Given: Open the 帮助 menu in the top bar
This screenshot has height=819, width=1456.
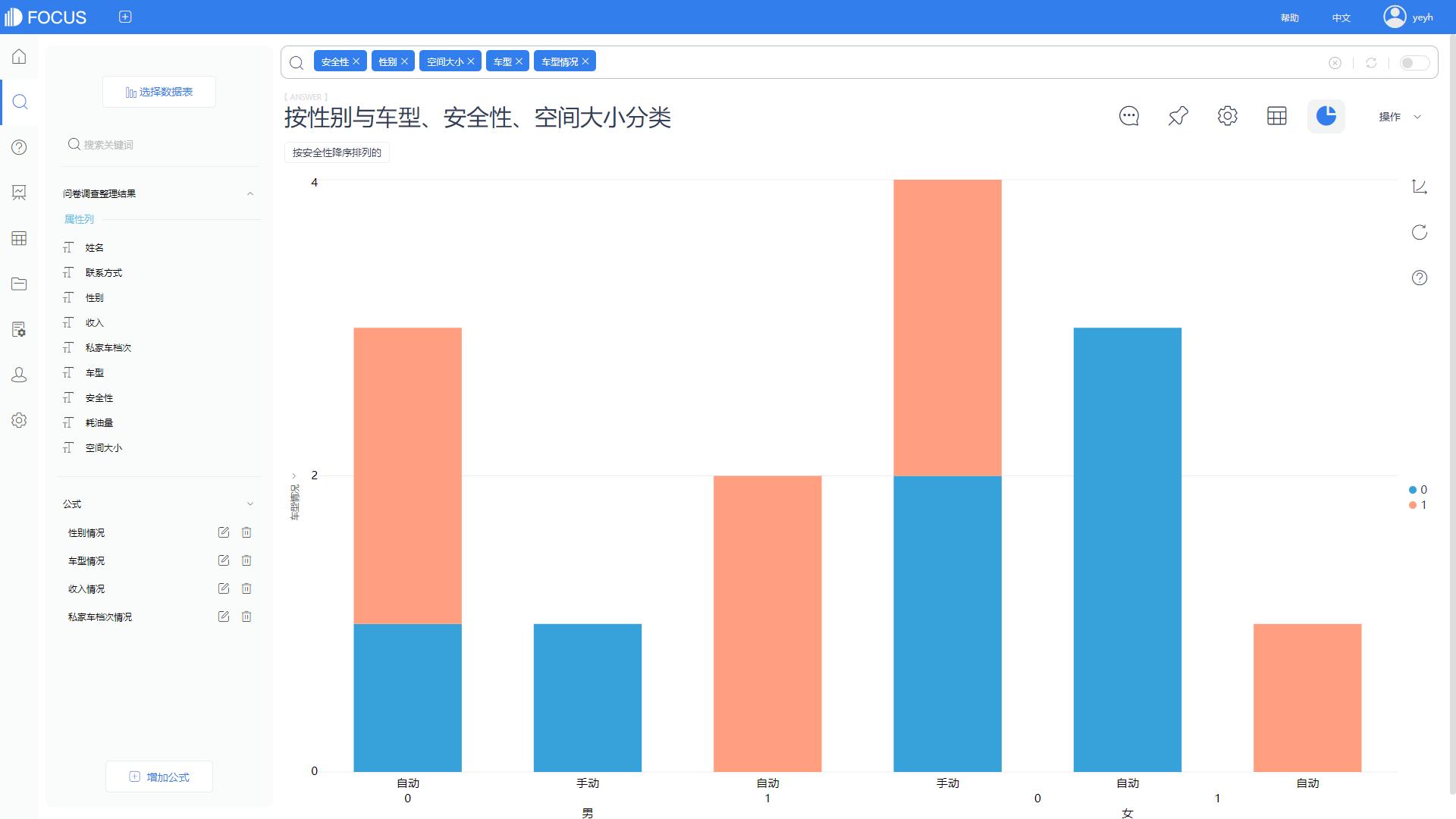Looking at the screenshot, I should click(x=1289, y=17).
